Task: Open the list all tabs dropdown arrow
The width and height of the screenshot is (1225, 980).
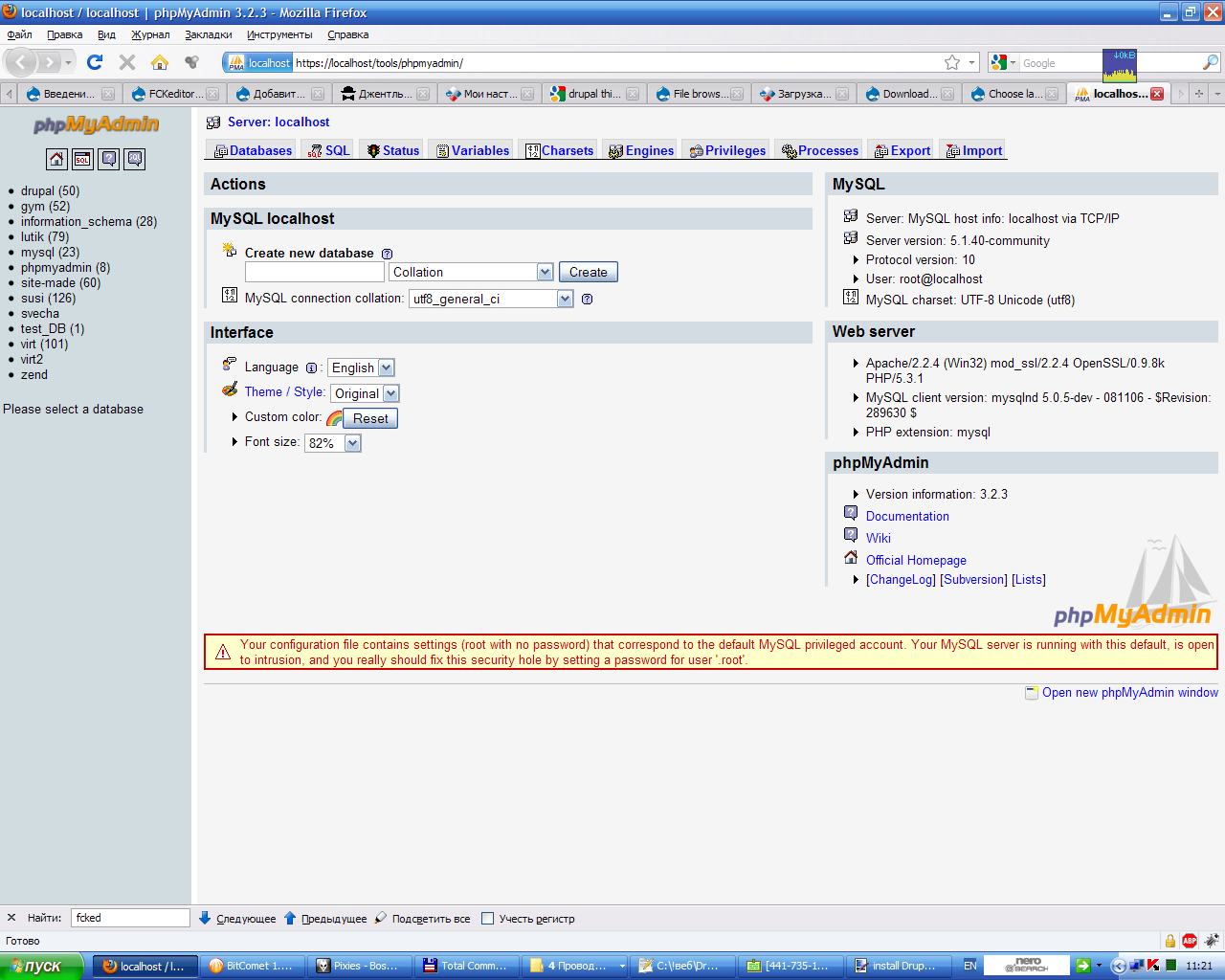Action: 1217,94
